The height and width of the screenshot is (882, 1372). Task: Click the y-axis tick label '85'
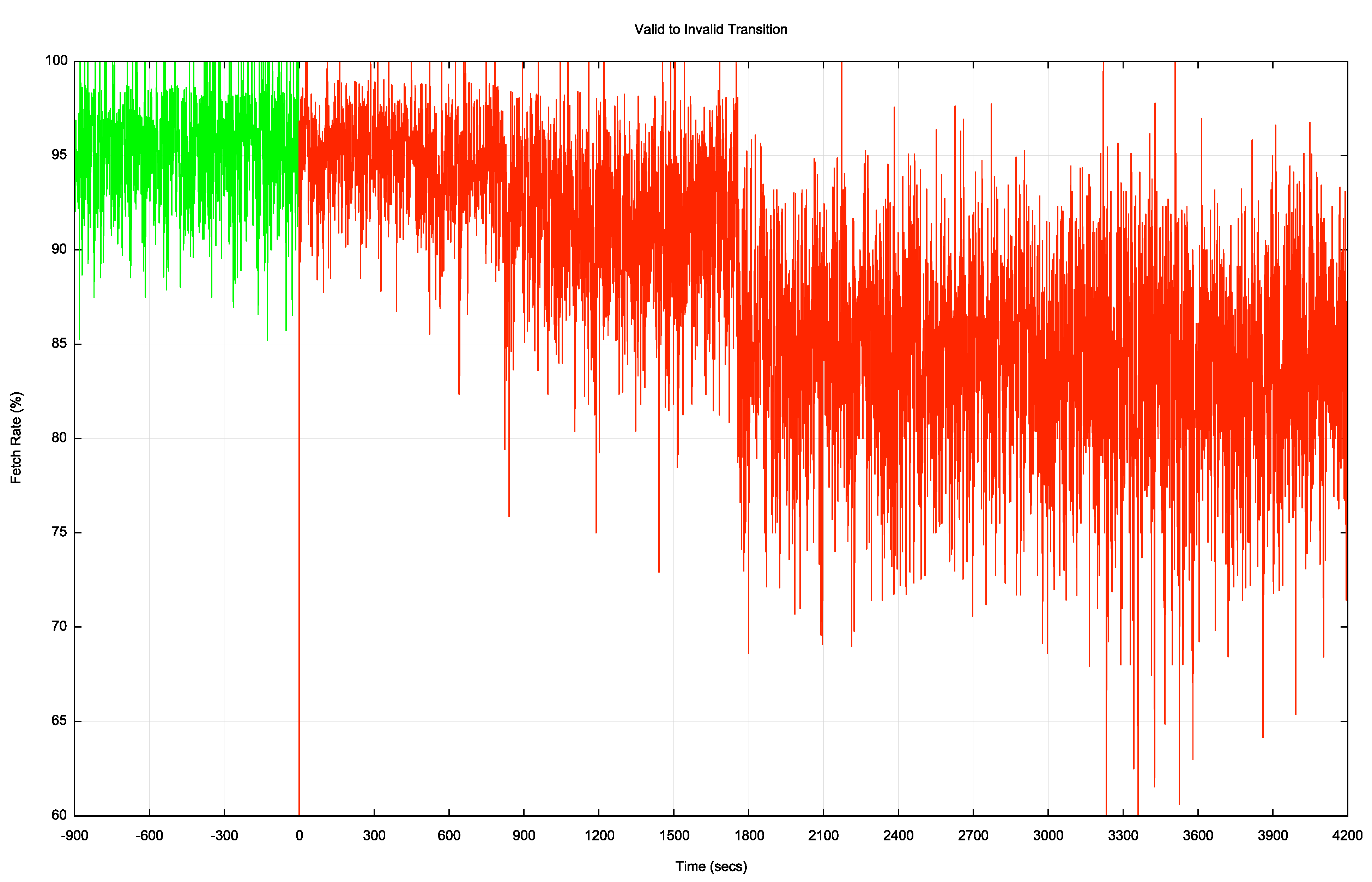click(x=59, y=344)
